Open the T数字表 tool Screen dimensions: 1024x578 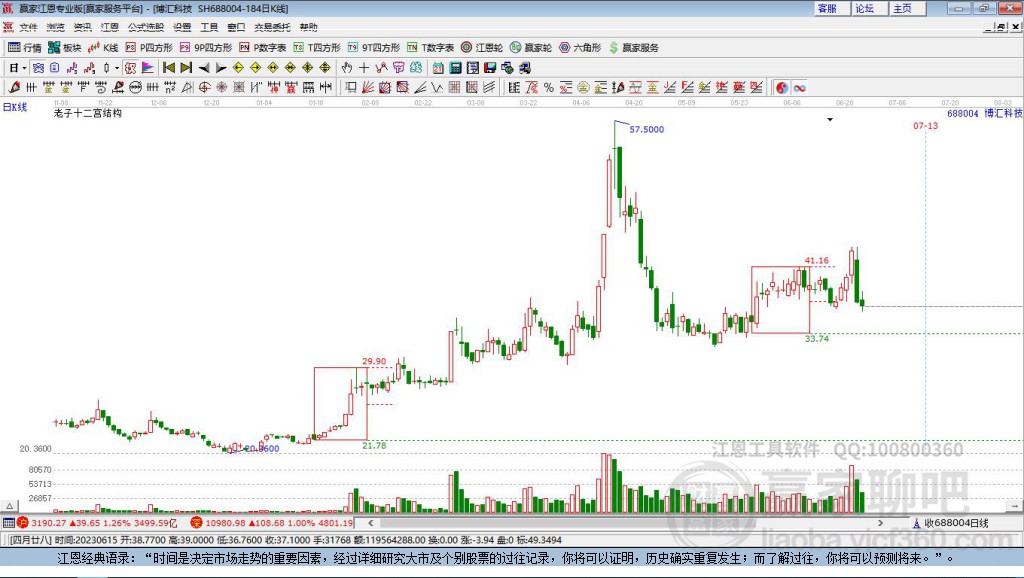coord(430,48)
